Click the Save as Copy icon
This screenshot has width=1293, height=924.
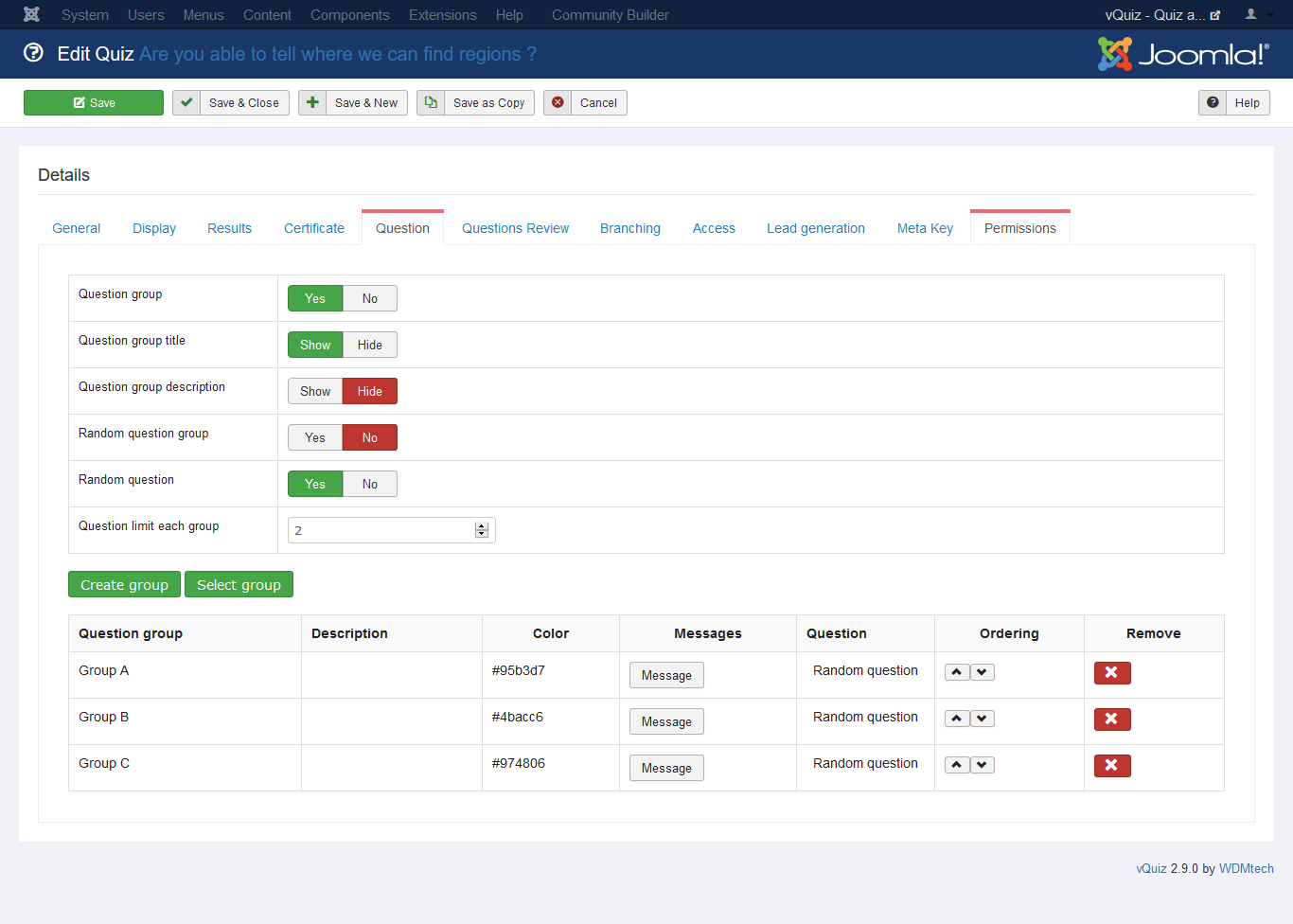(x=431, y=103)
